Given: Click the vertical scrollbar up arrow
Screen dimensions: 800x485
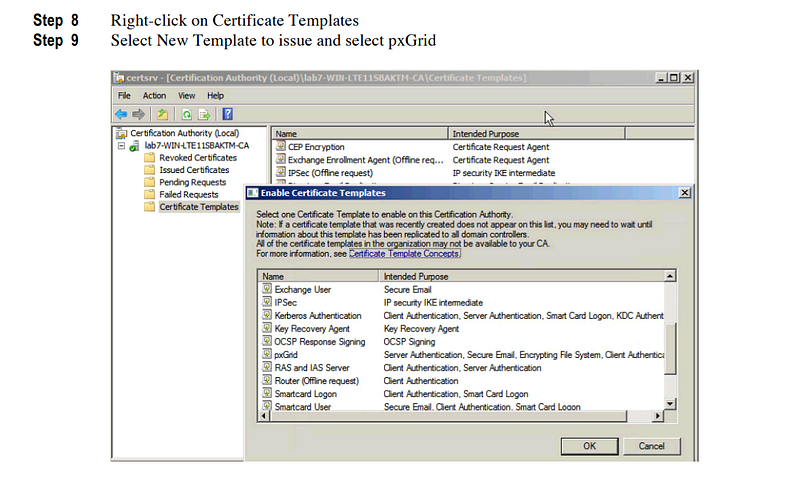Looking at the screenshot, I should 670,276.
